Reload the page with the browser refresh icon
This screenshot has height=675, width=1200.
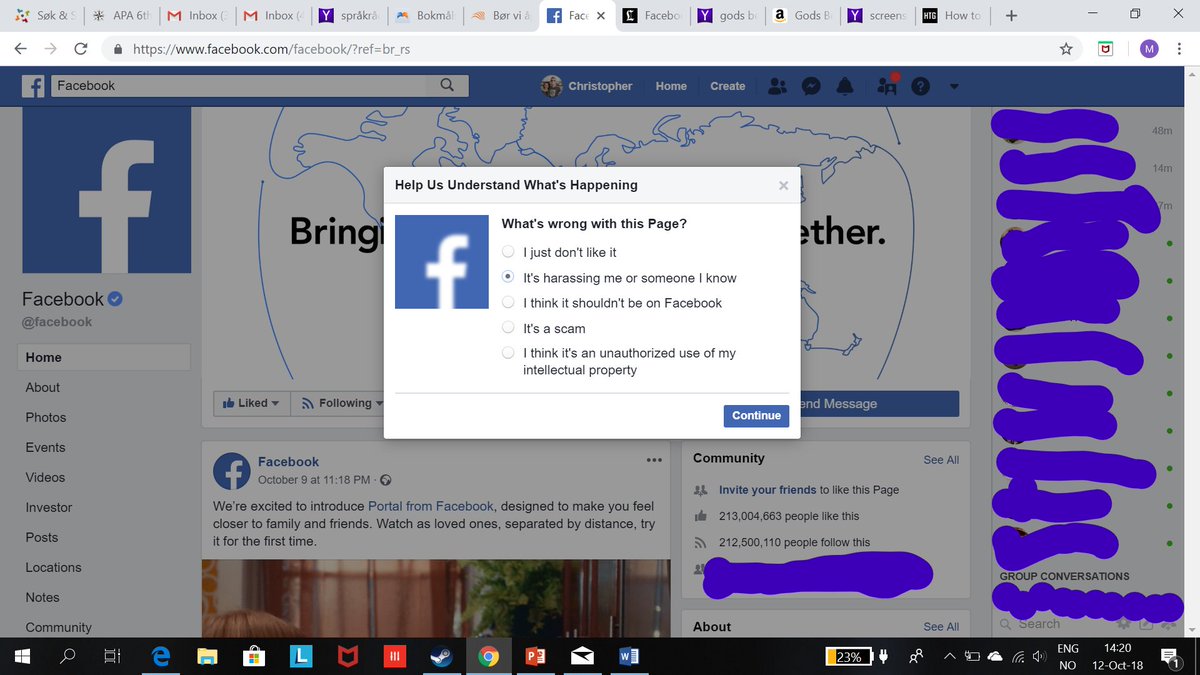coord(81,48)
